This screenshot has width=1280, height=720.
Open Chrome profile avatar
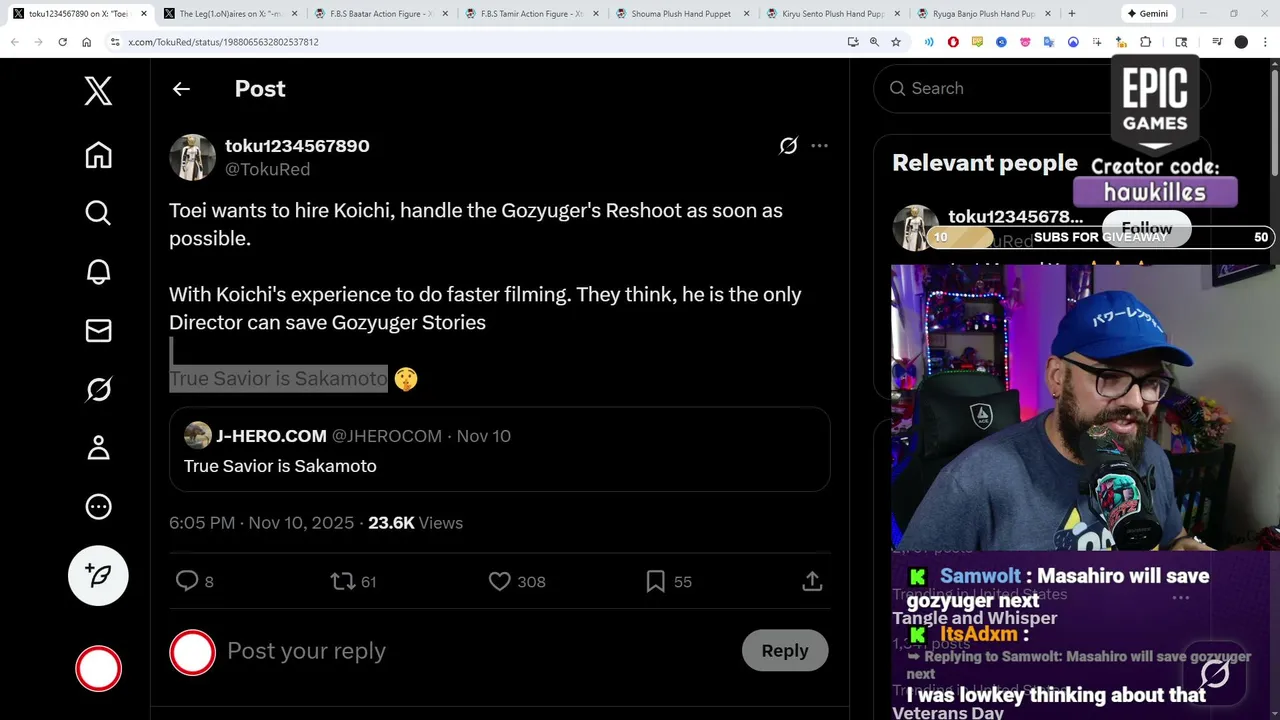(1241, 42)
